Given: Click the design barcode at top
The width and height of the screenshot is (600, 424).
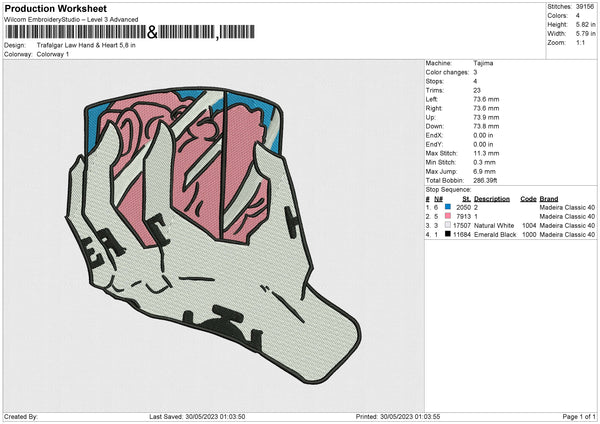Looking at the screenshot, I should point(130,32).
